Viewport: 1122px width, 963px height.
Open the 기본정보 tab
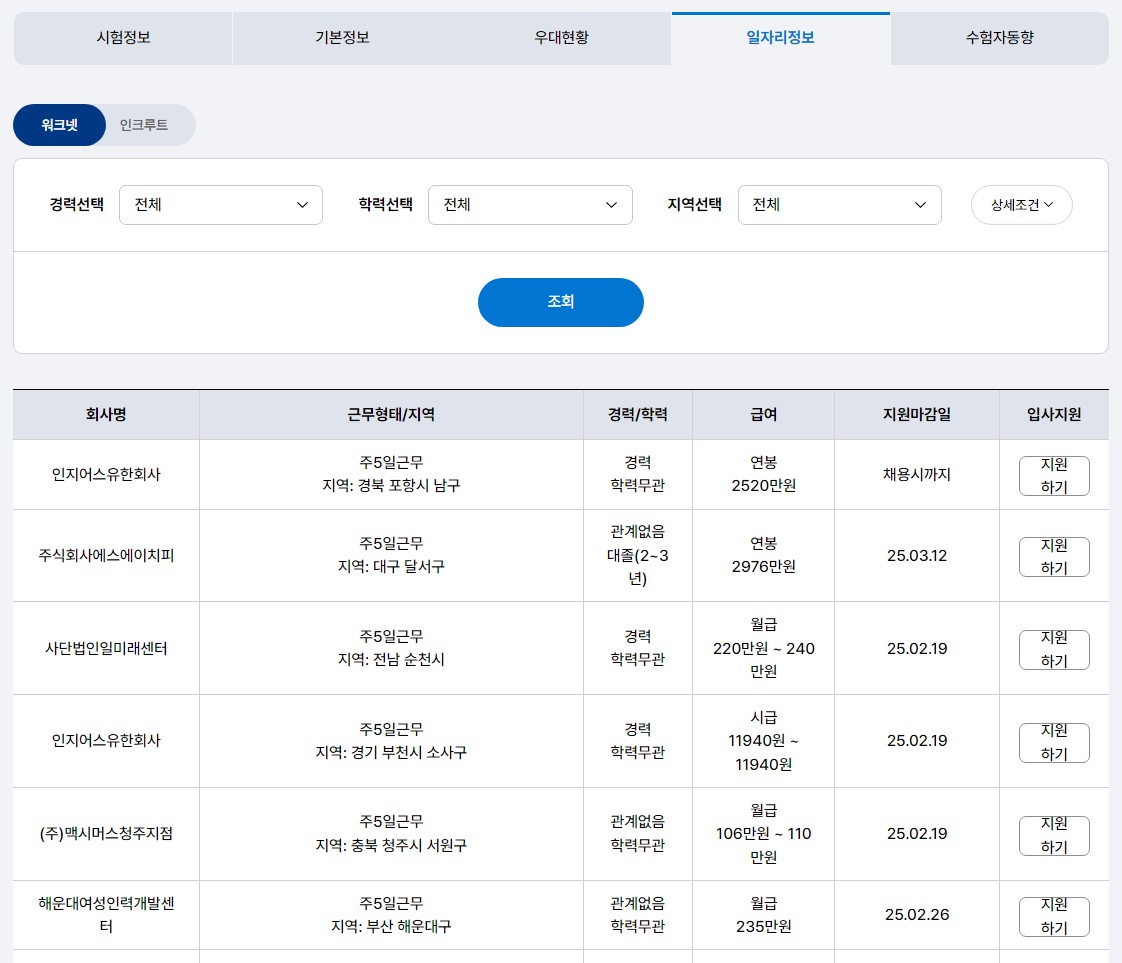pyautogui.click(x=341, y=38)
